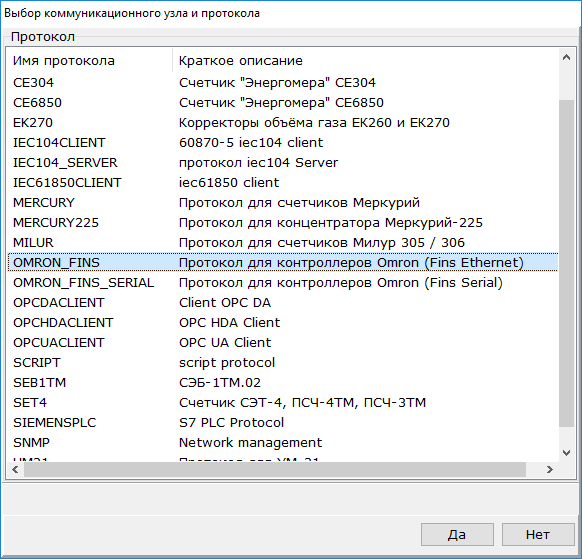Click description 'Протокол для контроллеров Omron (Fins Ethernet)'

pos(351,263)
